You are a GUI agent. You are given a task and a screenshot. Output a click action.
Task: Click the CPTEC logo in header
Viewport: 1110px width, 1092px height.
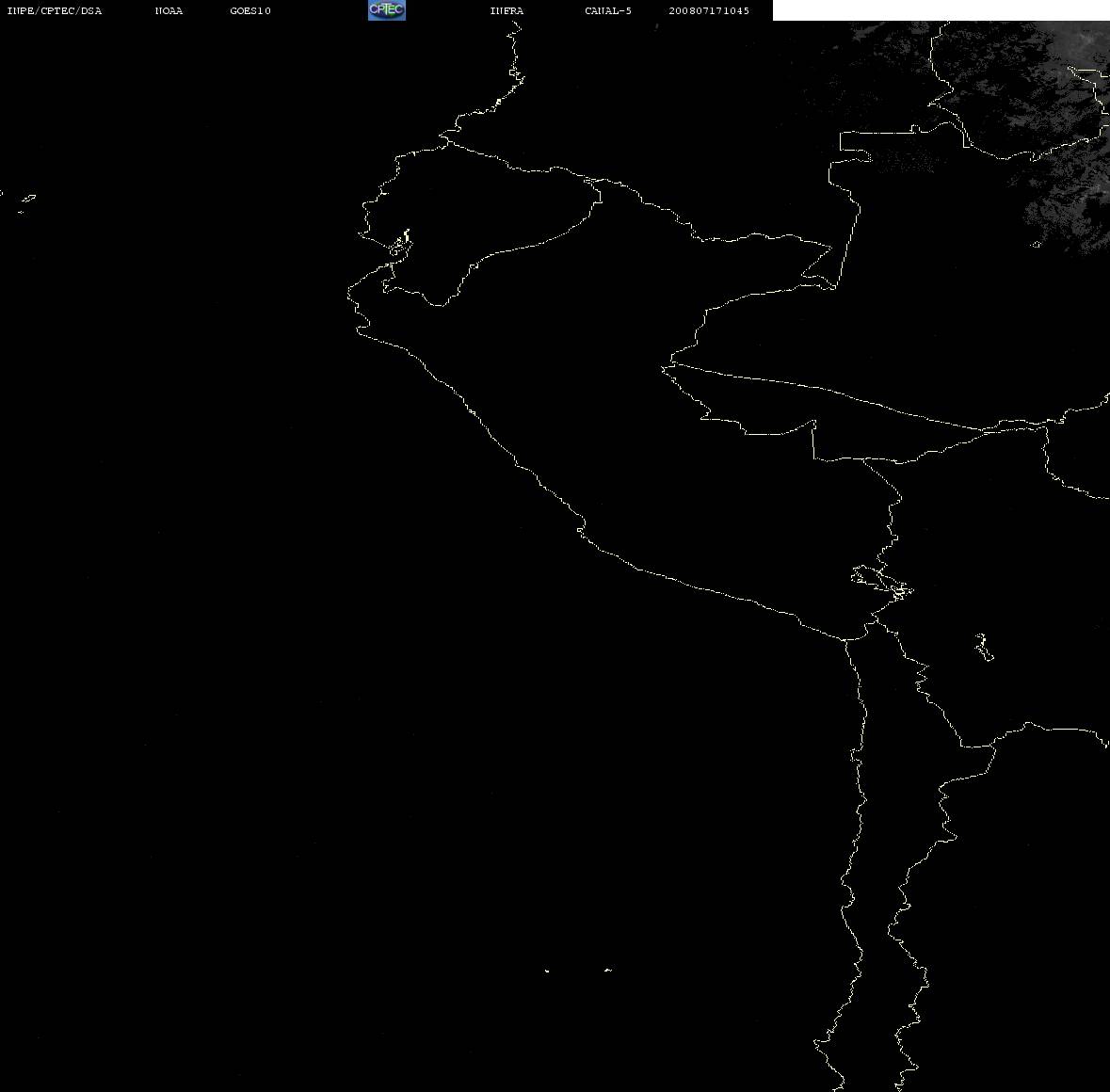(387, 10)
